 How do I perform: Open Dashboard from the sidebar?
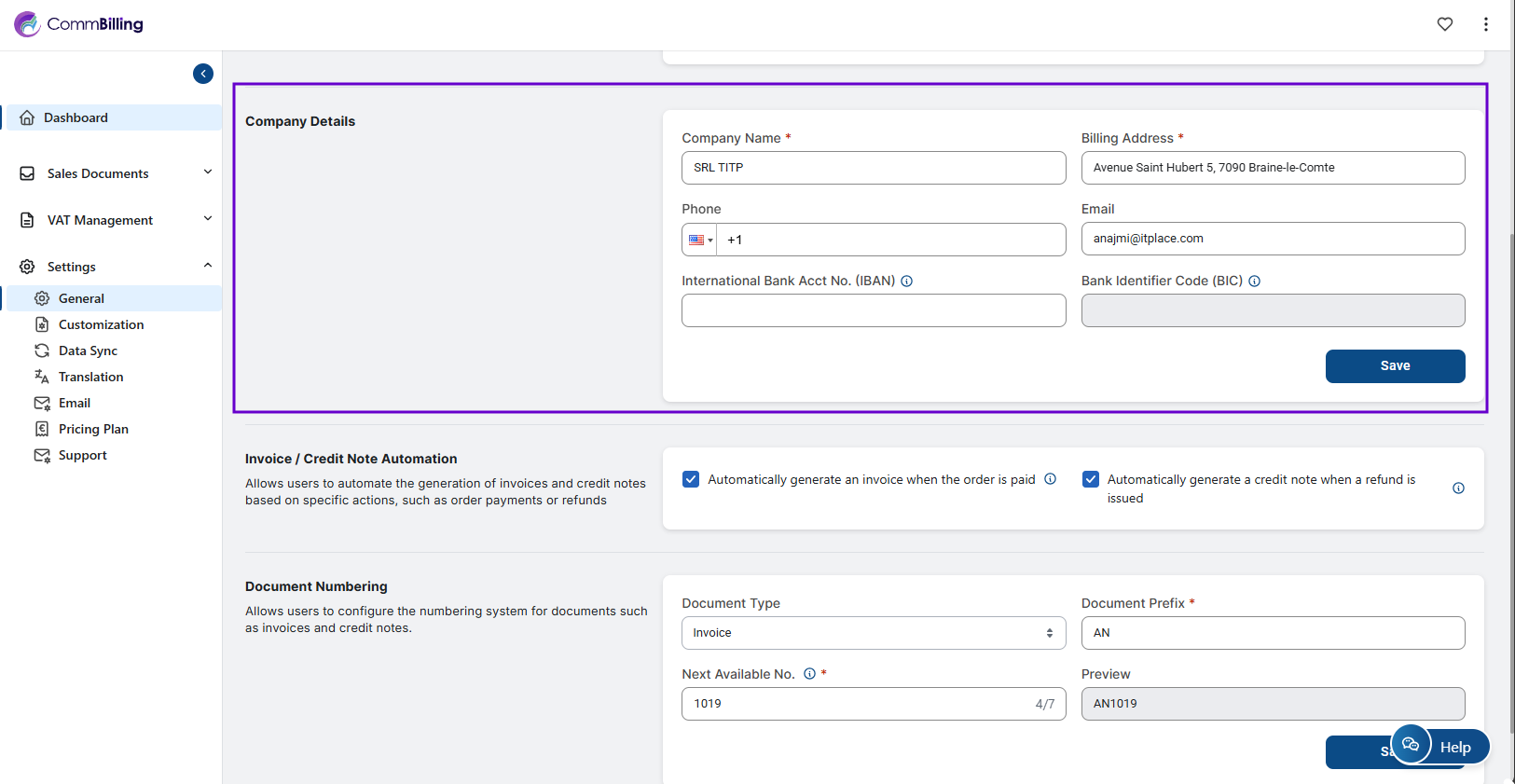(76, 117)
